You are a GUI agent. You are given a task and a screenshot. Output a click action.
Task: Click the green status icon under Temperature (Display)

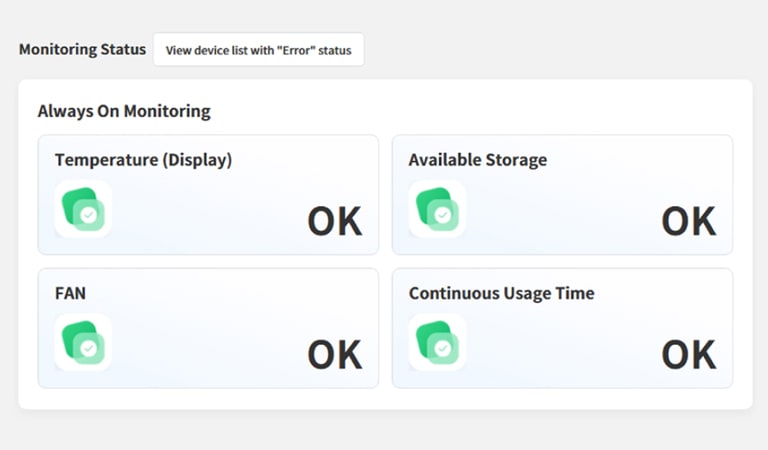tap(83, 208)
